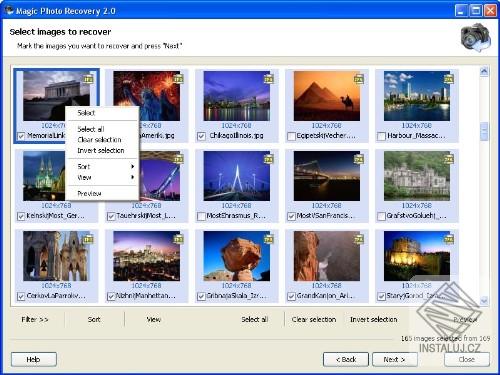Open the Sort dropdown in bottom toolbar
Screen dimensions: 500x375
pyautogui.click(x=94, y=319)
